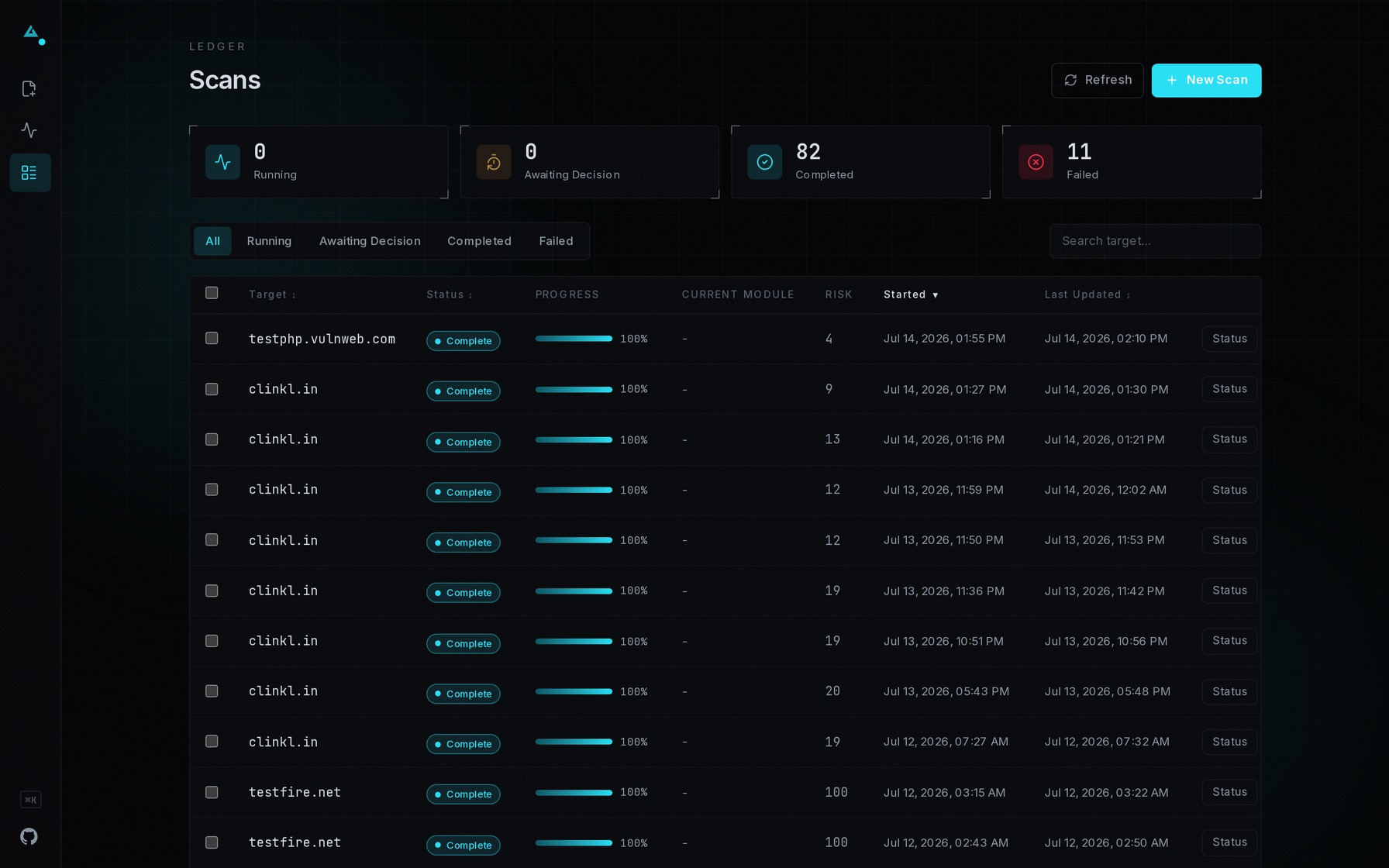Click the Failed red cross icon
Viewport: 1389px width, 868px height.
[x=1036, y=162]
